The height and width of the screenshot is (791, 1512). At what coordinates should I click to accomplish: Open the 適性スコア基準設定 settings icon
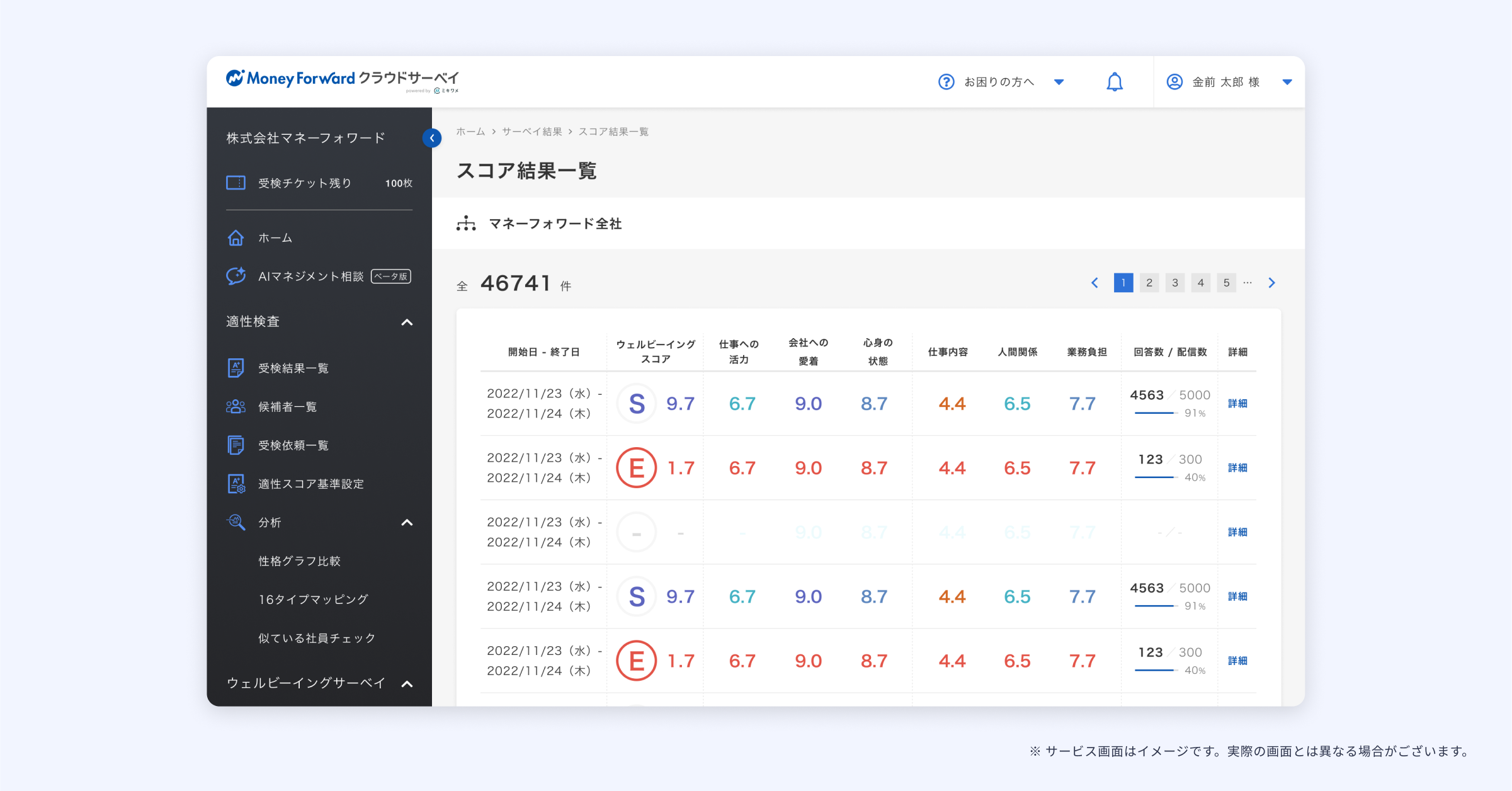(x=236, y=484)
